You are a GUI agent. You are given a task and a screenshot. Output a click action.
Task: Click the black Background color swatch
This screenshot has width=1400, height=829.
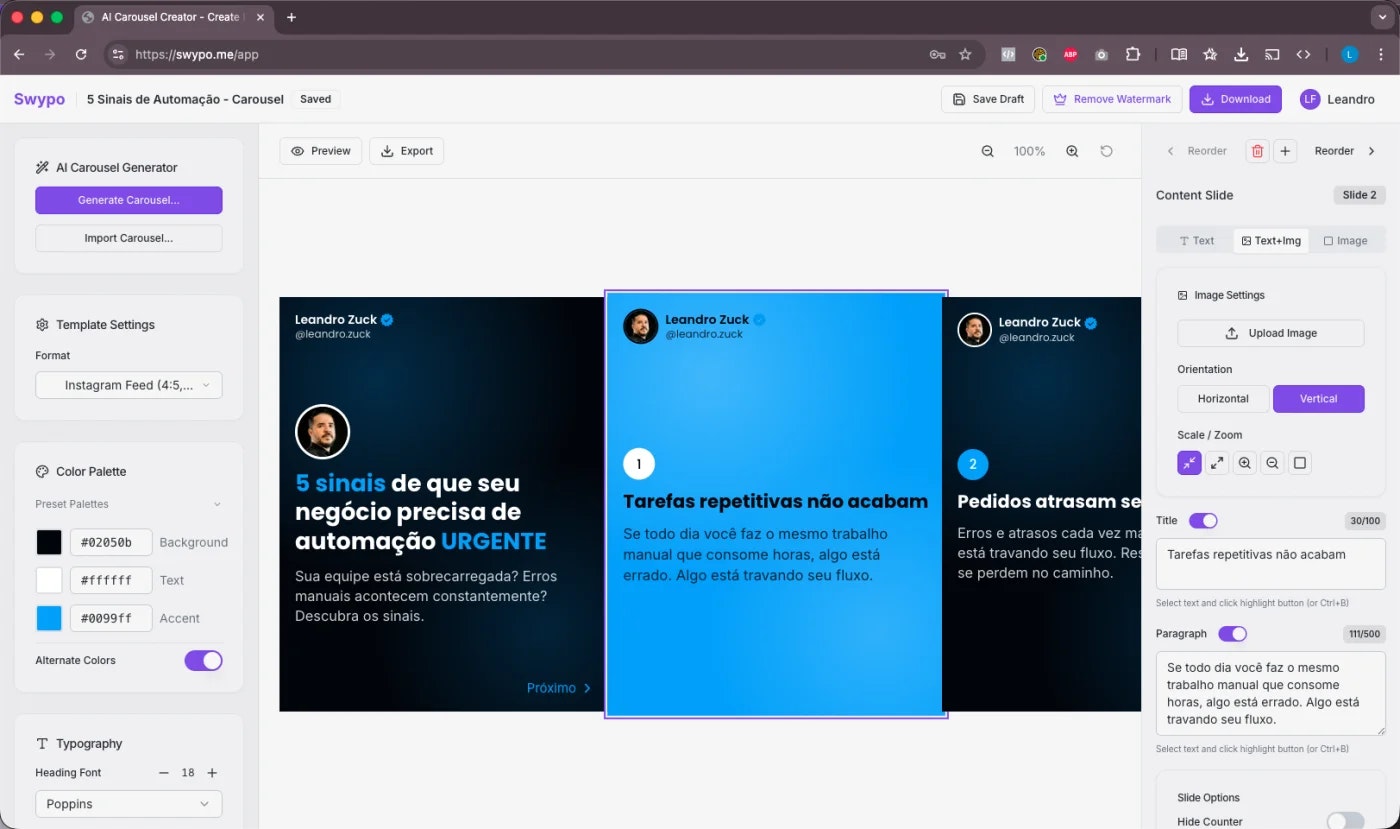[48, 541]
